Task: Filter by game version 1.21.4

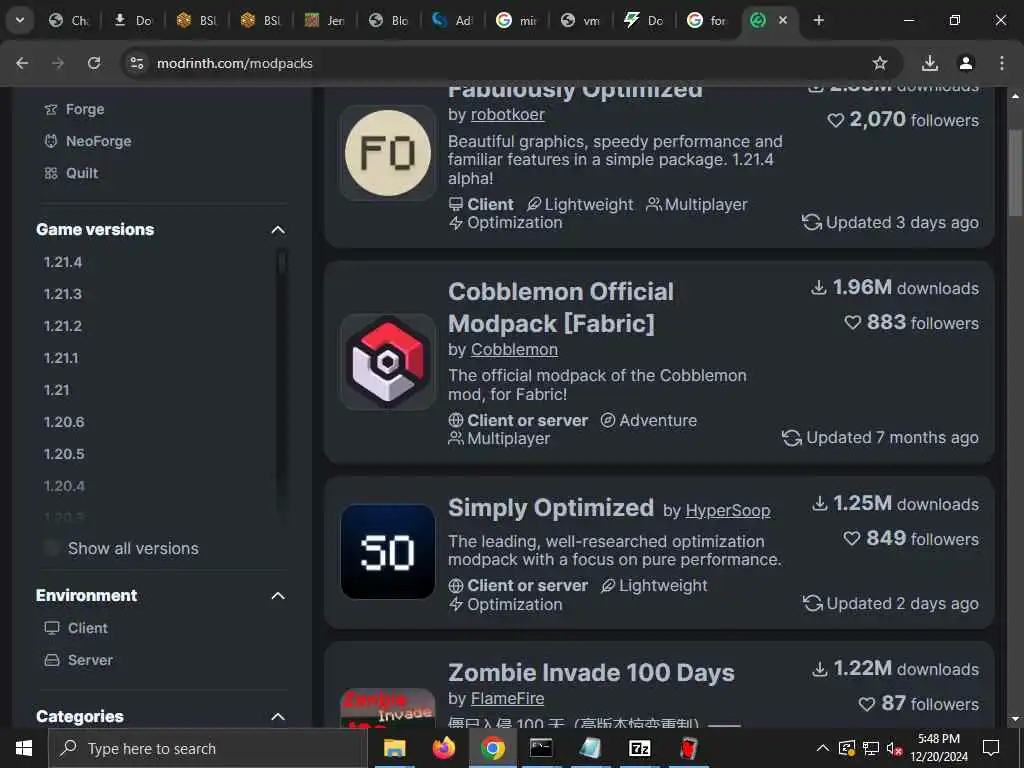Action: coord(63,262)
